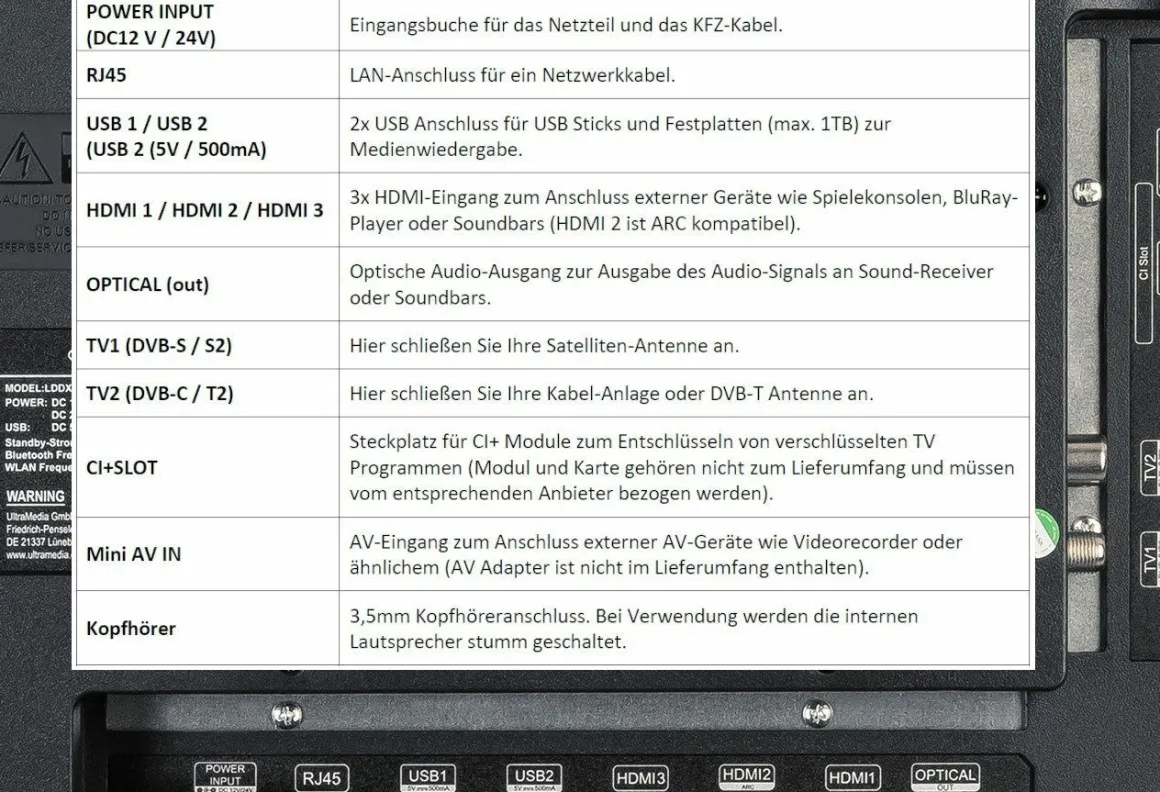Click the "MODEL:LDDX" line on the rating label
Screen dimensions: 1160x792
[38, 388]
